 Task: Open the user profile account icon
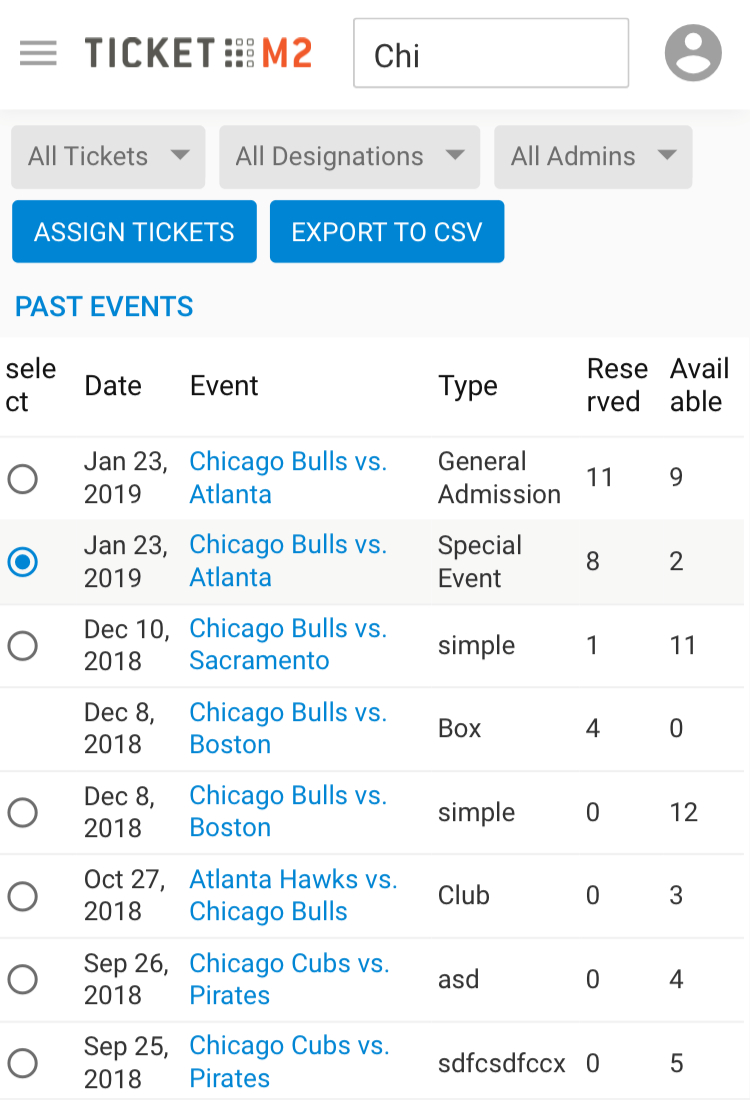pos(693,53)
